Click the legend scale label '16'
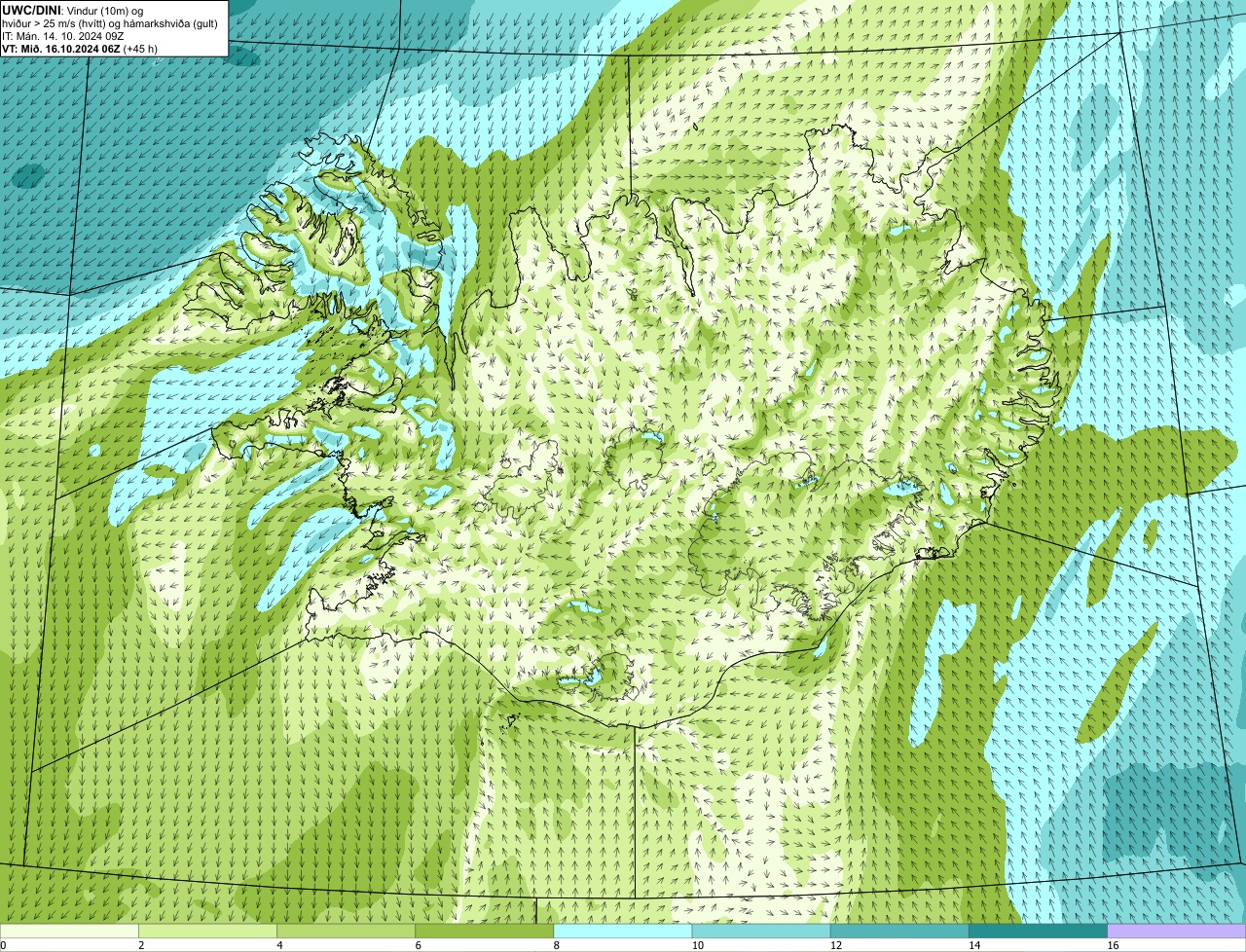1246x952 pixels. click(1112, 945)
